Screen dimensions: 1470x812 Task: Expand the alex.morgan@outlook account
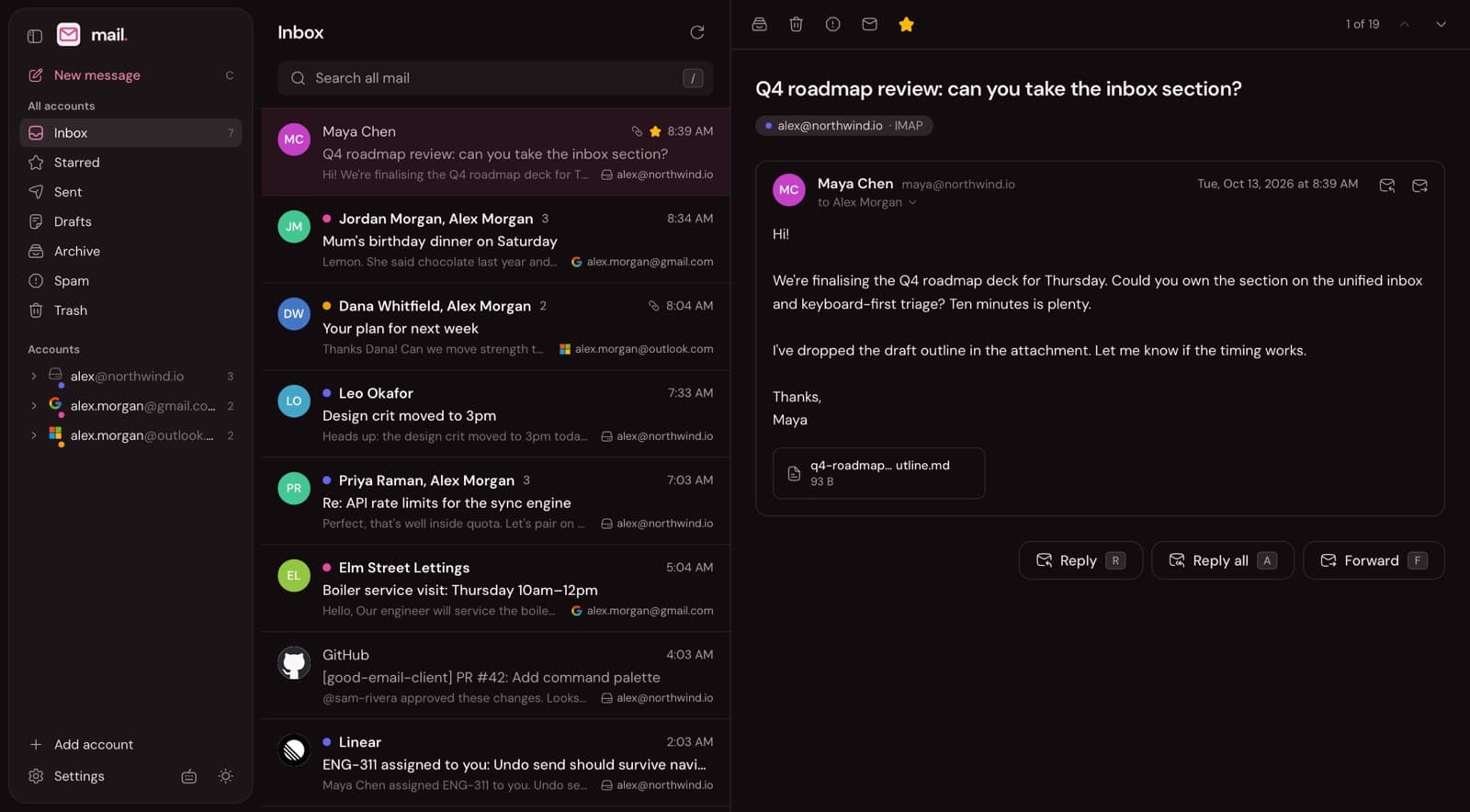(34, 435)
